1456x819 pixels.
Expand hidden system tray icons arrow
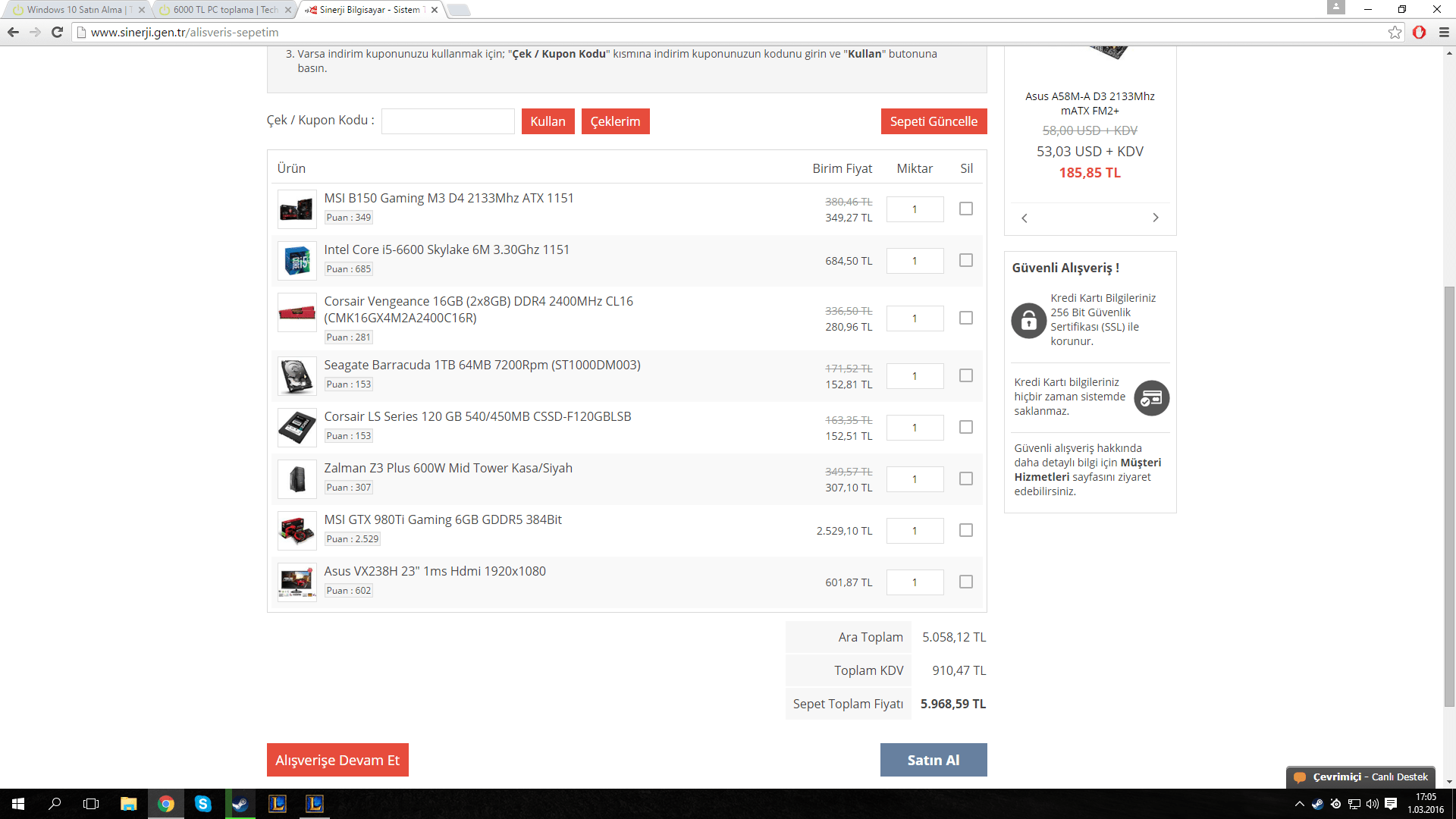(x=1299, y=804)
